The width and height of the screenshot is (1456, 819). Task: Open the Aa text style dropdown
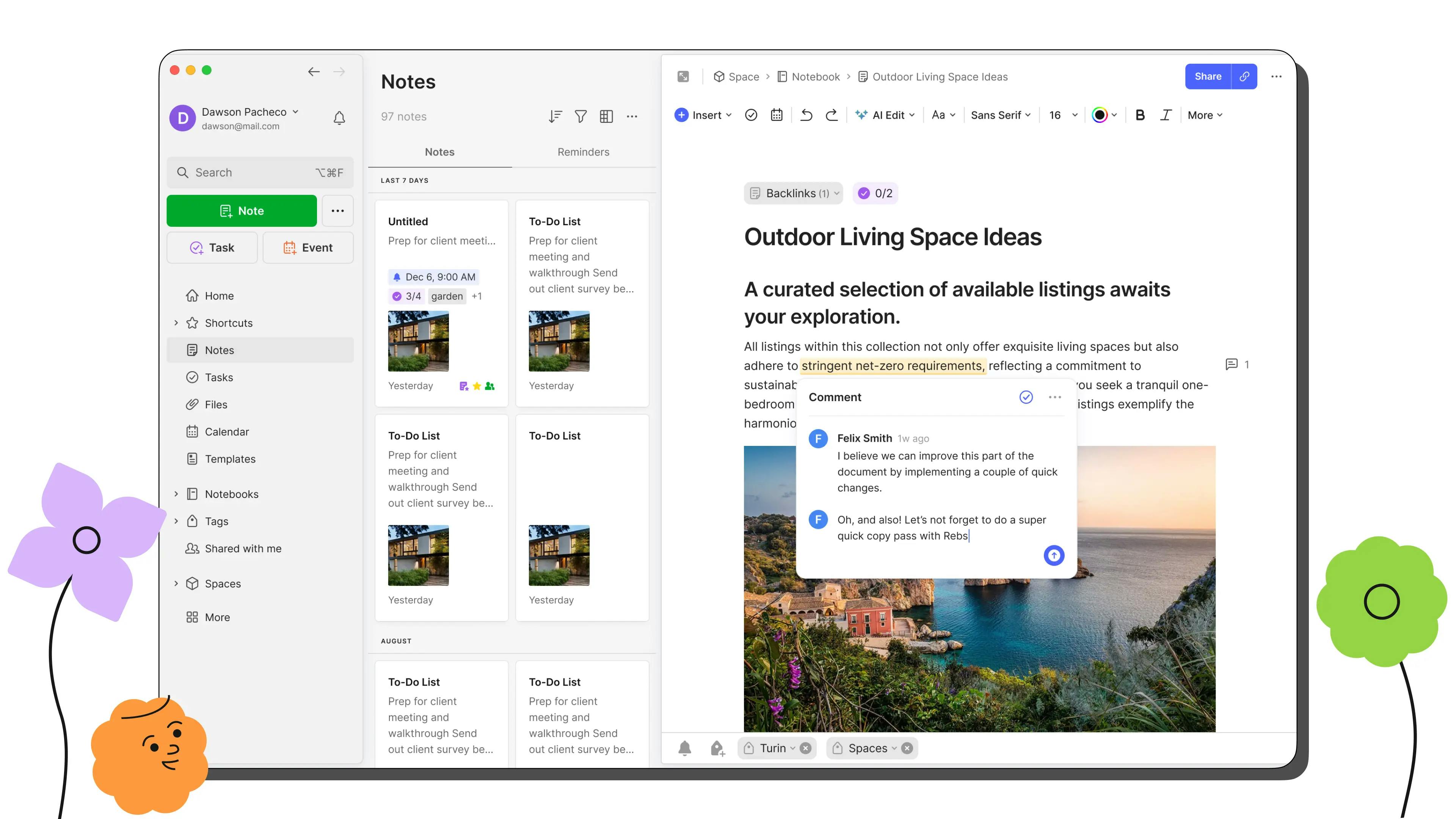(943, 115)
